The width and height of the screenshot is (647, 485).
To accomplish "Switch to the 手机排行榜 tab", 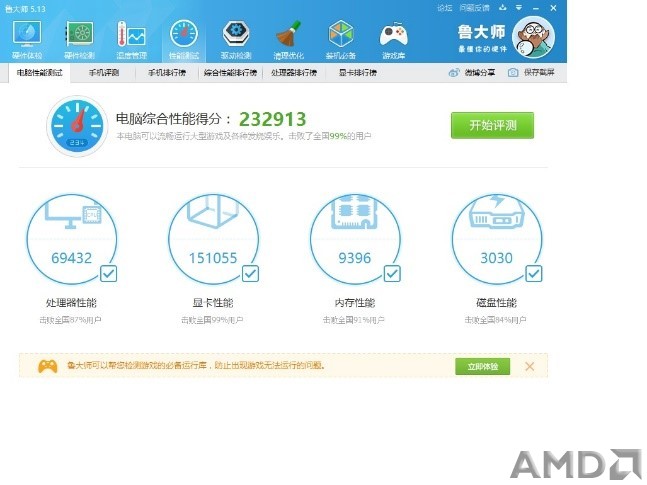I will 167,73.
